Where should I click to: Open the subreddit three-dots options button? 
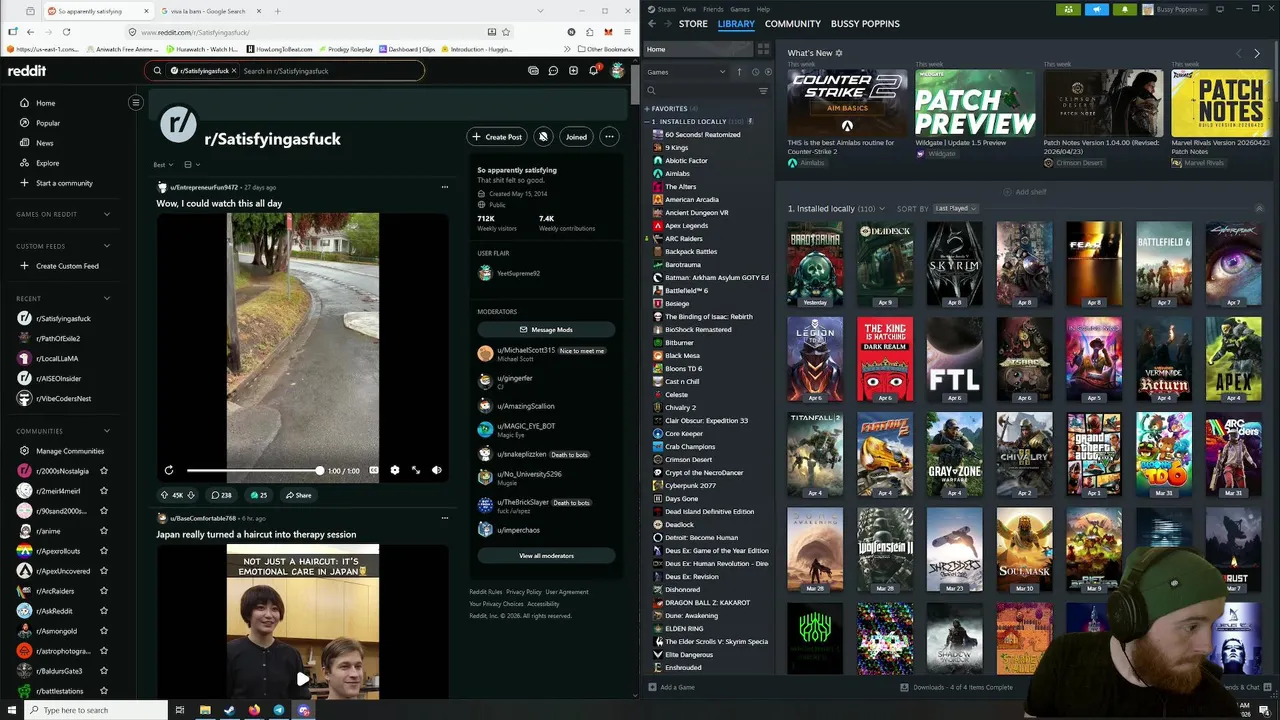click(x=609, y=137)
